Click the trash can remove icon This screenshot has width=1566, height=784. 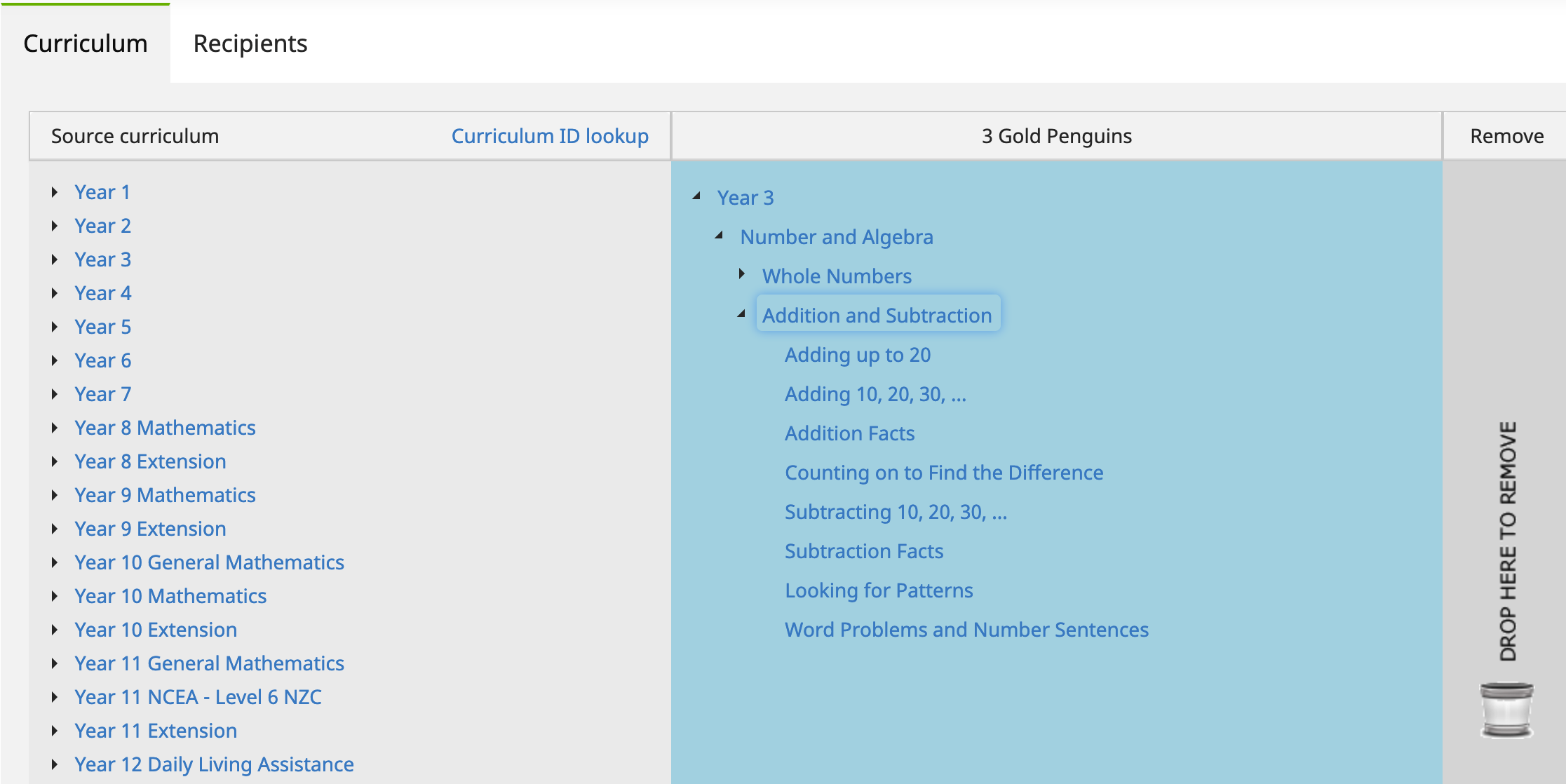1506,710
